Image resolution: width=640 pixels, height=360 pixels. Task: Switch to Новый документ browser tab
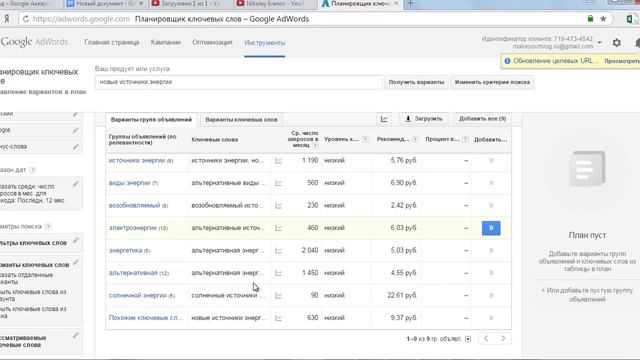tap(104, 4)
